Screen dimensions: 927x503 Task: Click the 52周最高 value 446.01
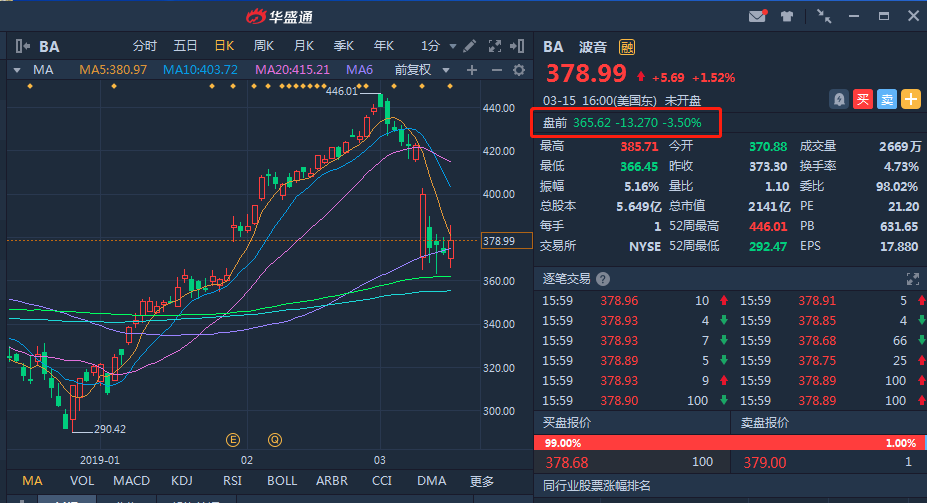767,226
